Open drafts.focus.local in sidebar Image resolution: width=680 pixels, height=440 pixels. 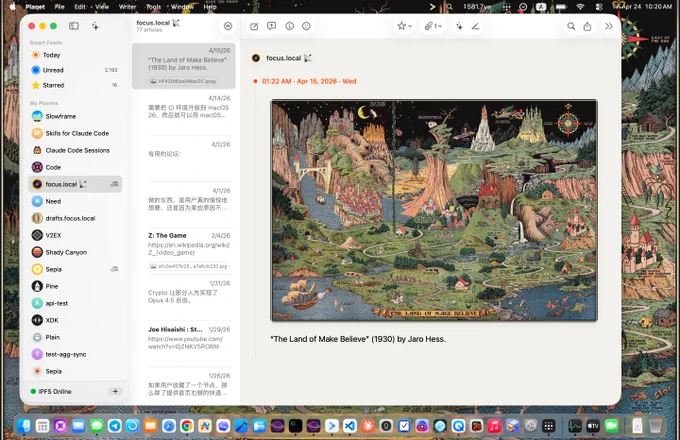[75, 218]
